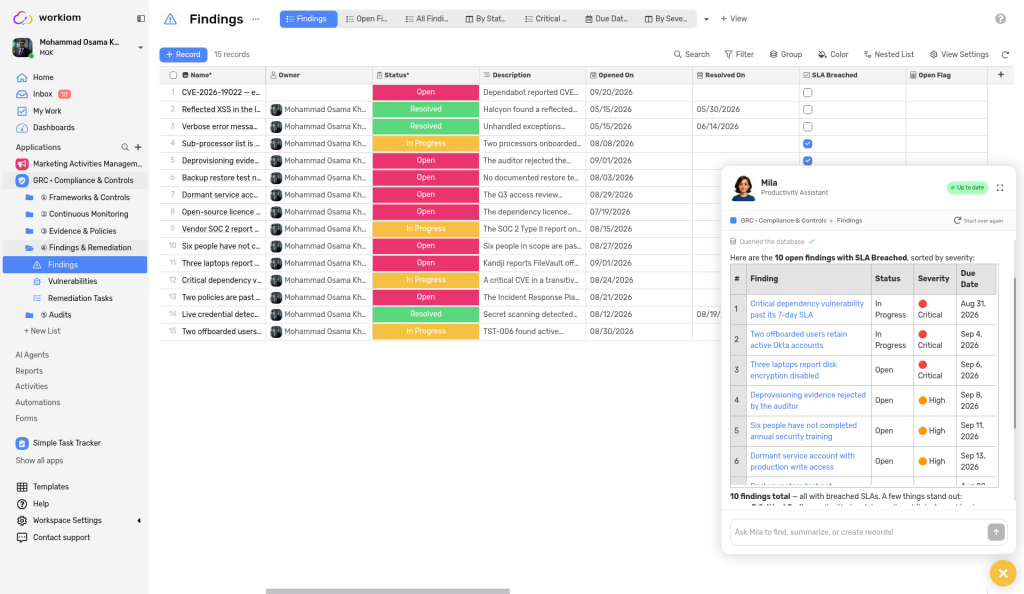Switch to the By Seve.. view tab

666,19
